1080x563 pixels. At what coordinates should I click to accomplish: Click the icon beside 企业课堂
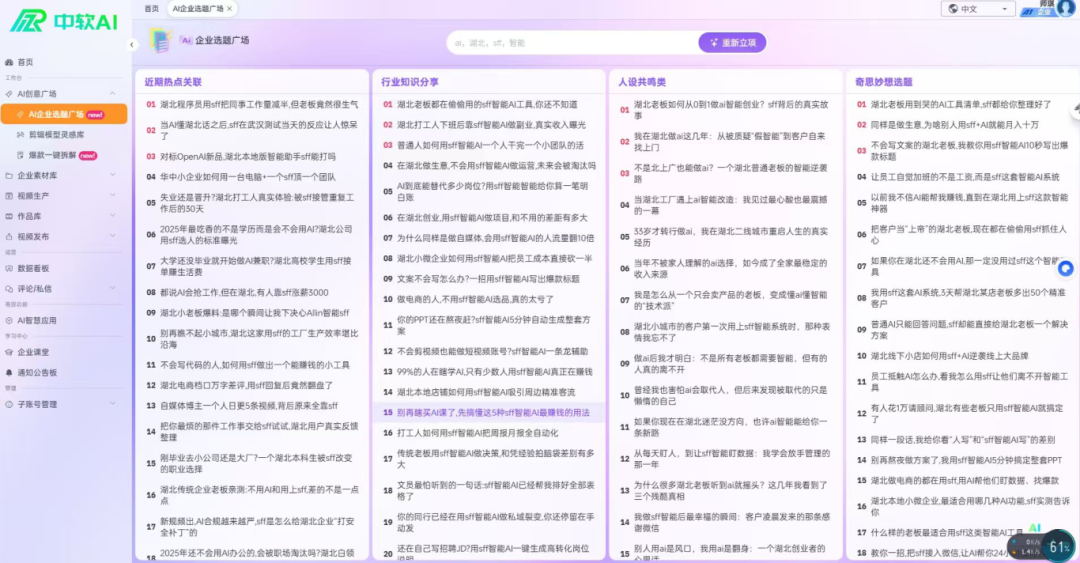pos(9,352)
